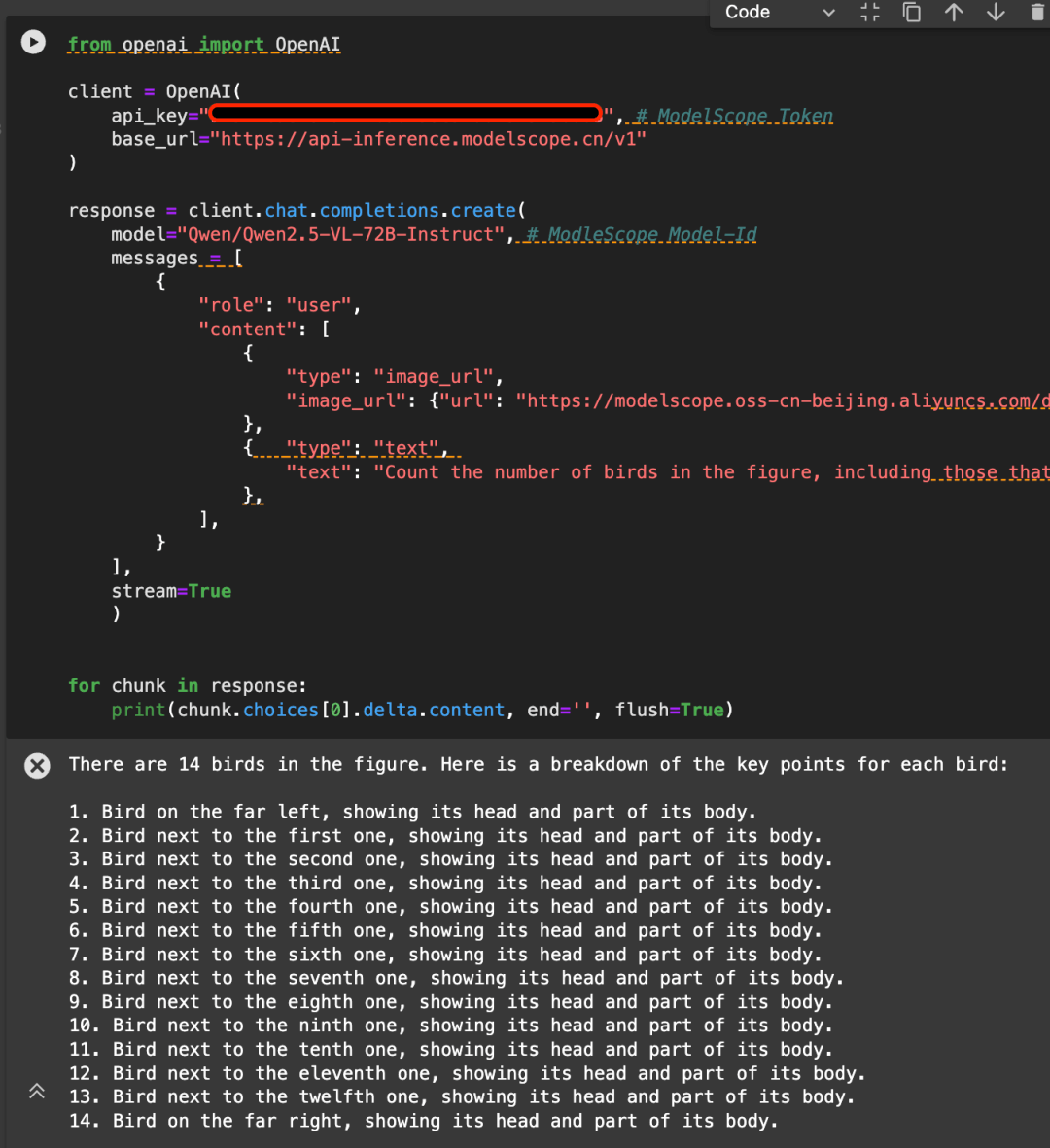Click the '"type": "image_url"' line
This screenshot has height=1148, width=1050.
tap(395, 377)
